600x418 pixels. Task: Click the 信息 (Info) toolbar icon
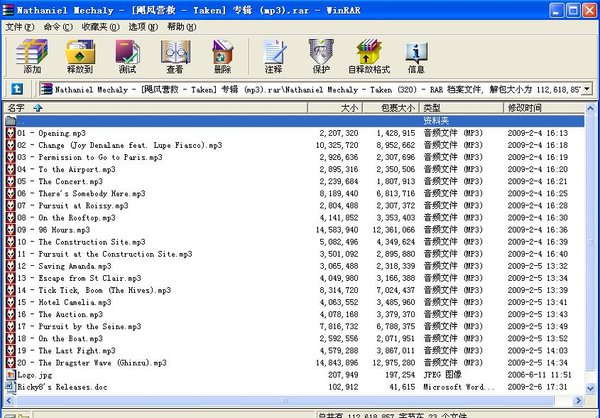[x=416, y=56]
